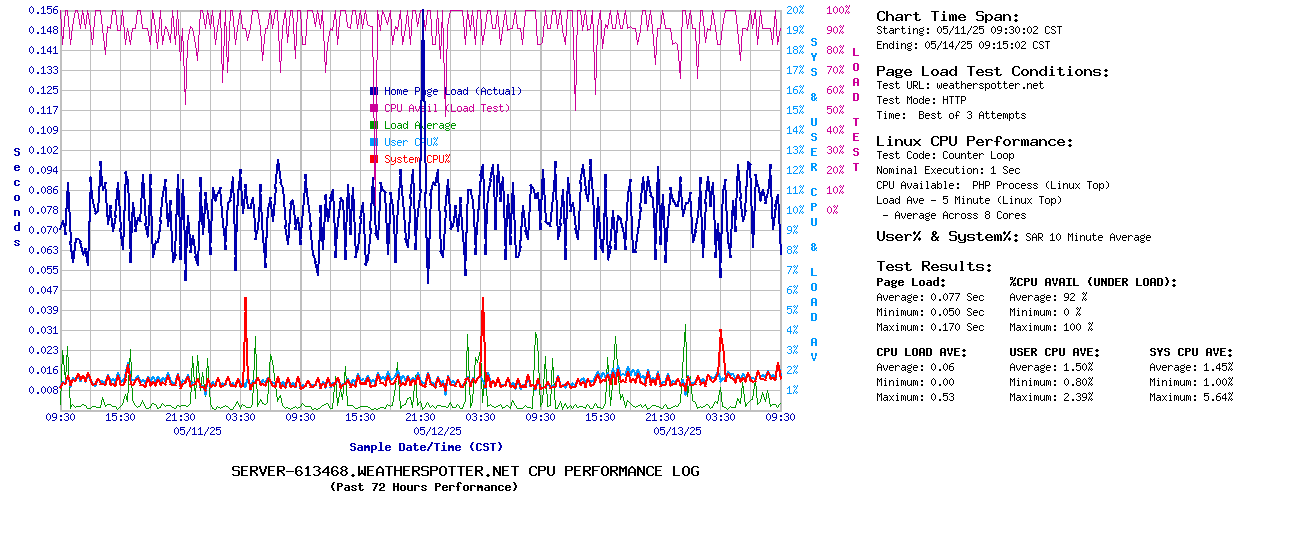Click the 'Linux CPU Performance:' heading
1300x550 pixels.
tap(974, 141)
